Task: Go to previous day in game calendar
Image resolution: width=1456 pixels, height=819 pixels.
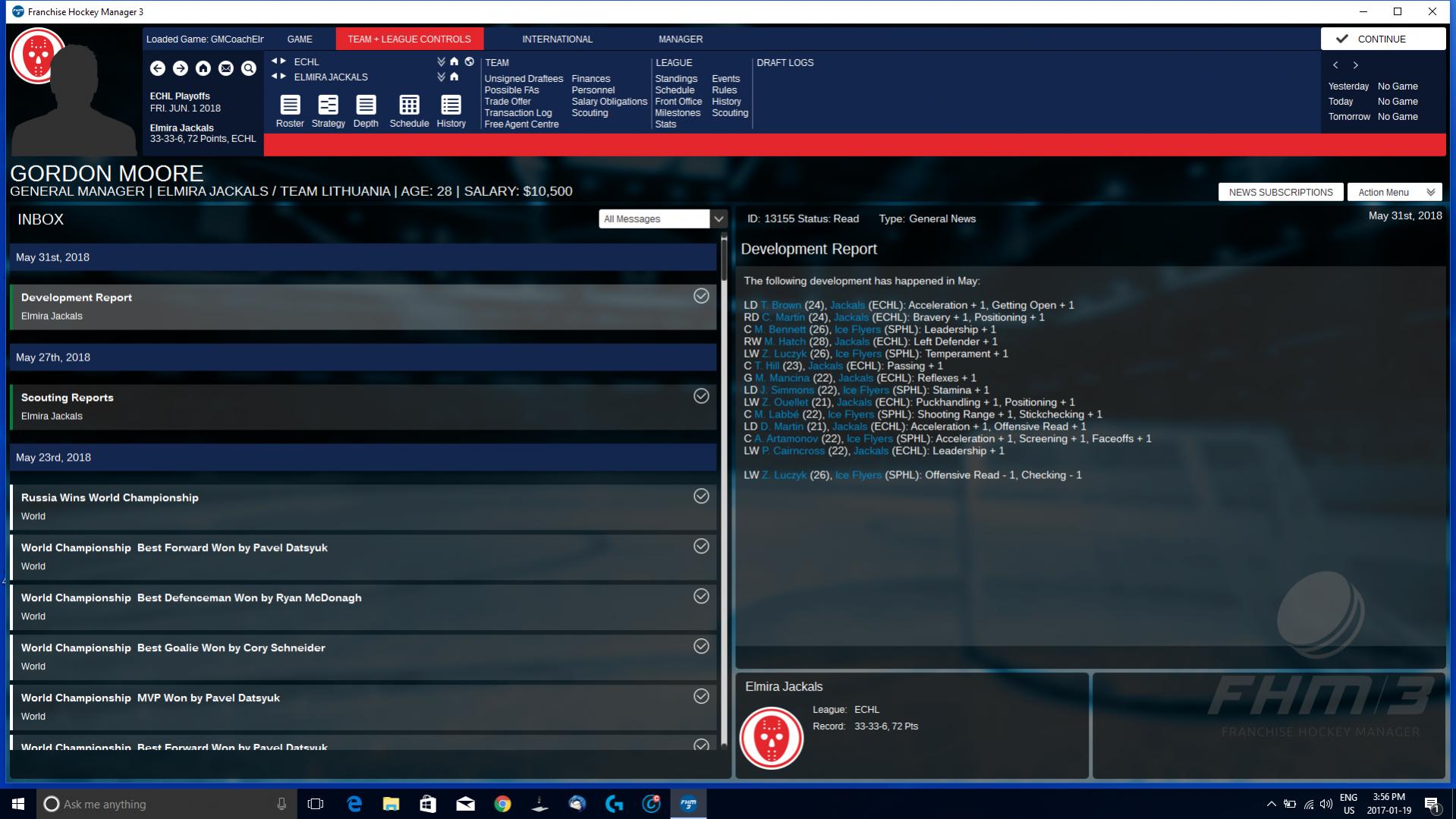Action: (x=1335, y=65)
